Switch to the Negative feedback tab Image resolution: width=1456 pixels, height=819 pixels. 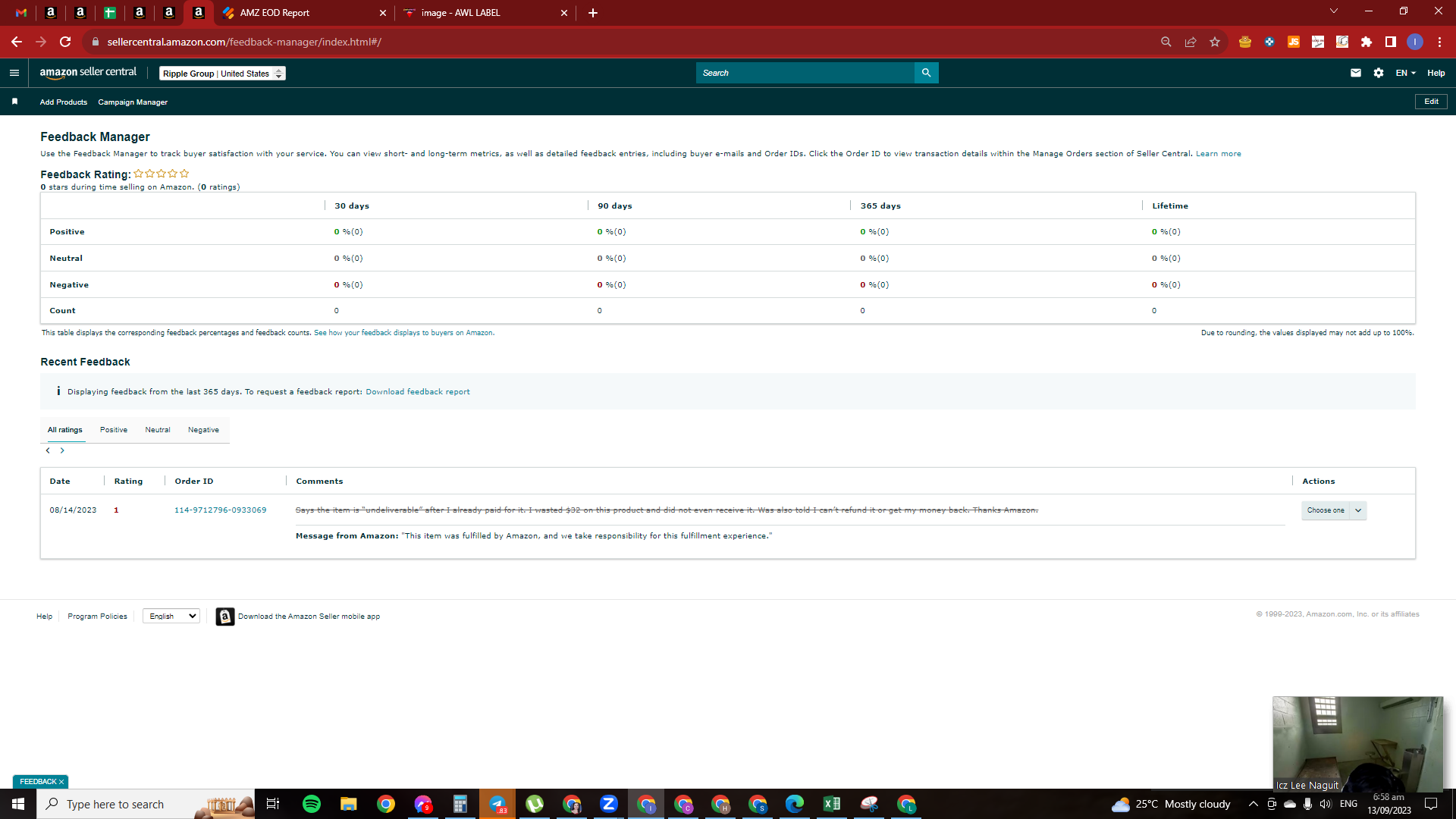(203, 430)
